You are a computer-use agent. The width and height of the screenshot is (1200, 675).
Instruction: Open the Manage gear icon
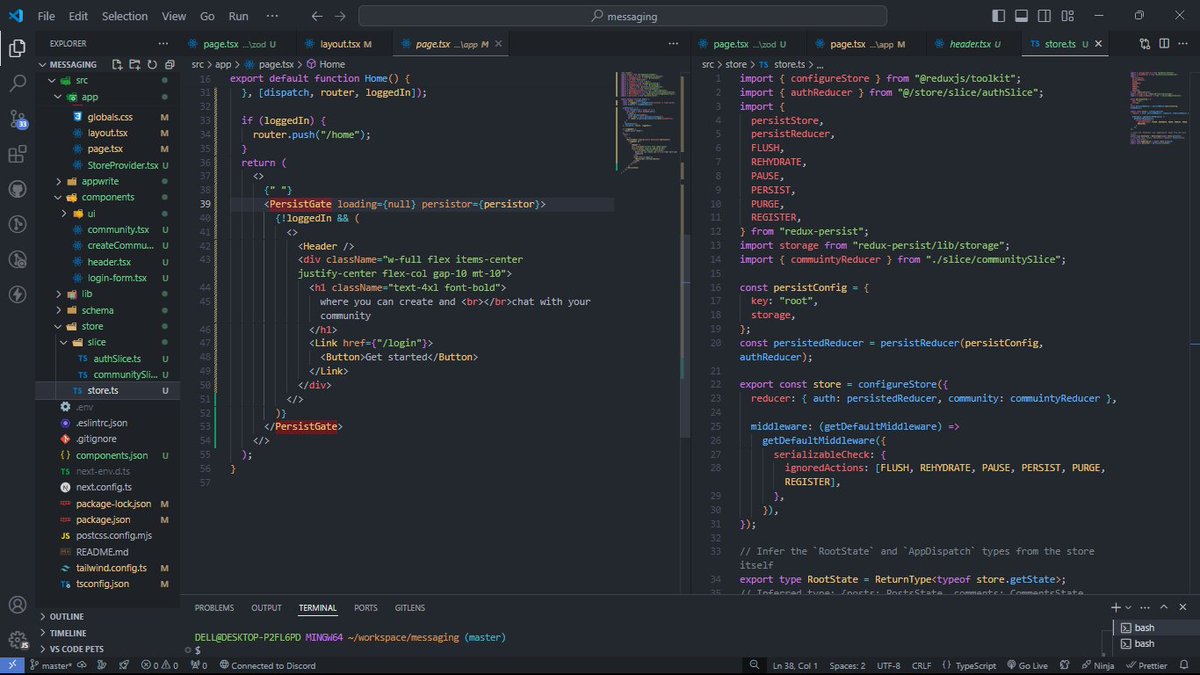pos(17,640)
